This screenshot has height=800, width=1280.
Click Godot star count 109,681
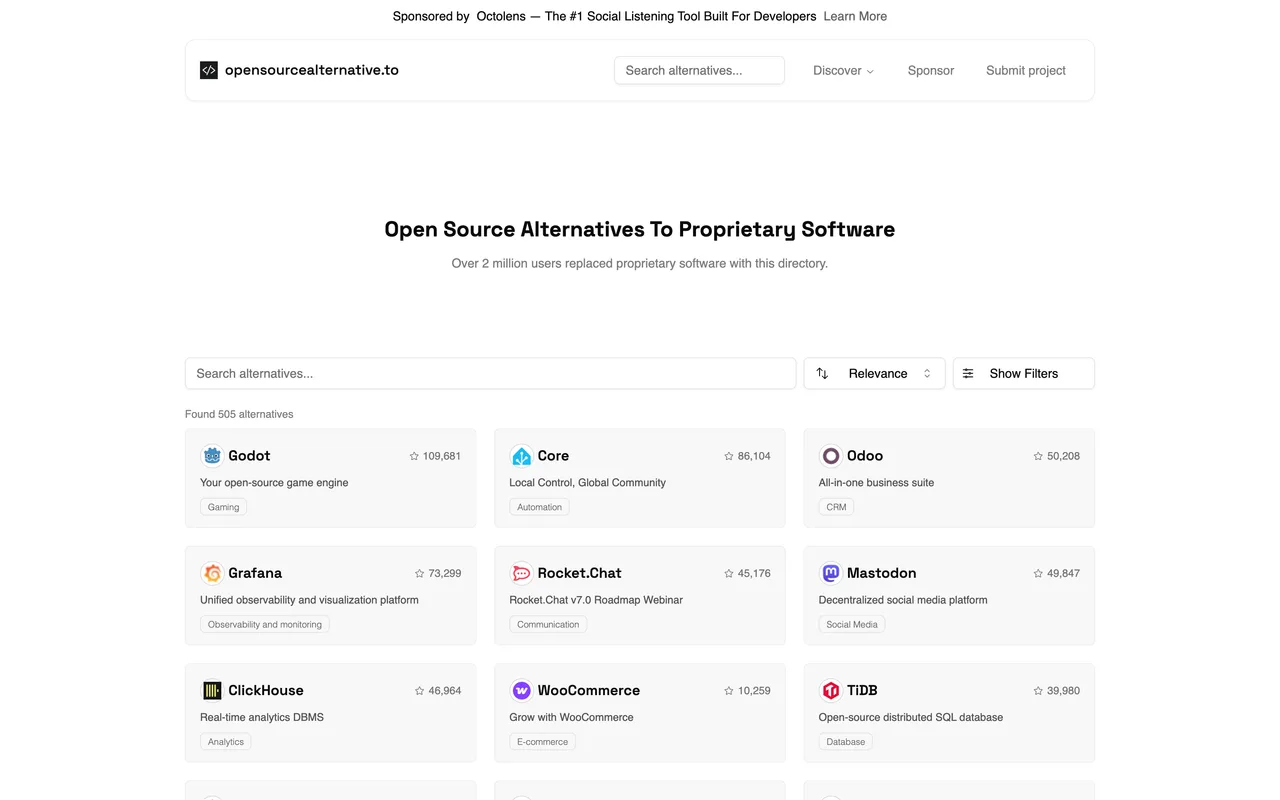pyautogui.click(x=442, y=456)
